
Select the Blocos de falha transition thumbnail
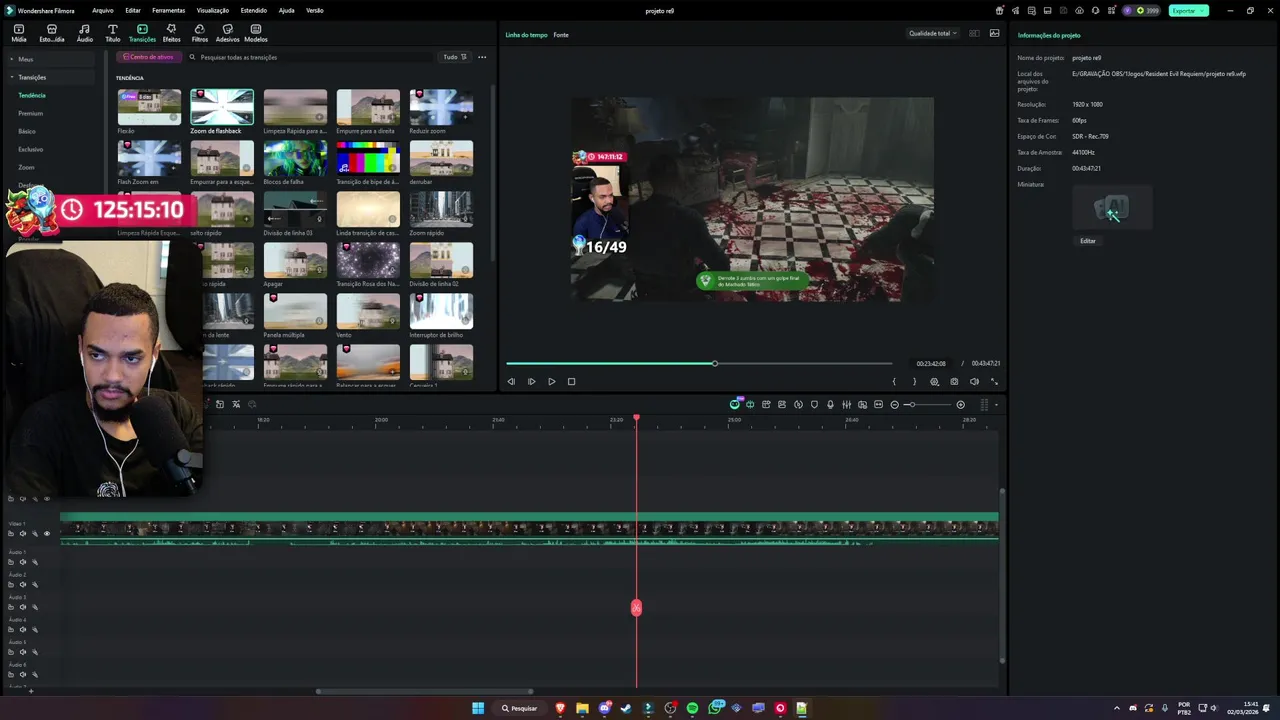click(x=295, y=158)
